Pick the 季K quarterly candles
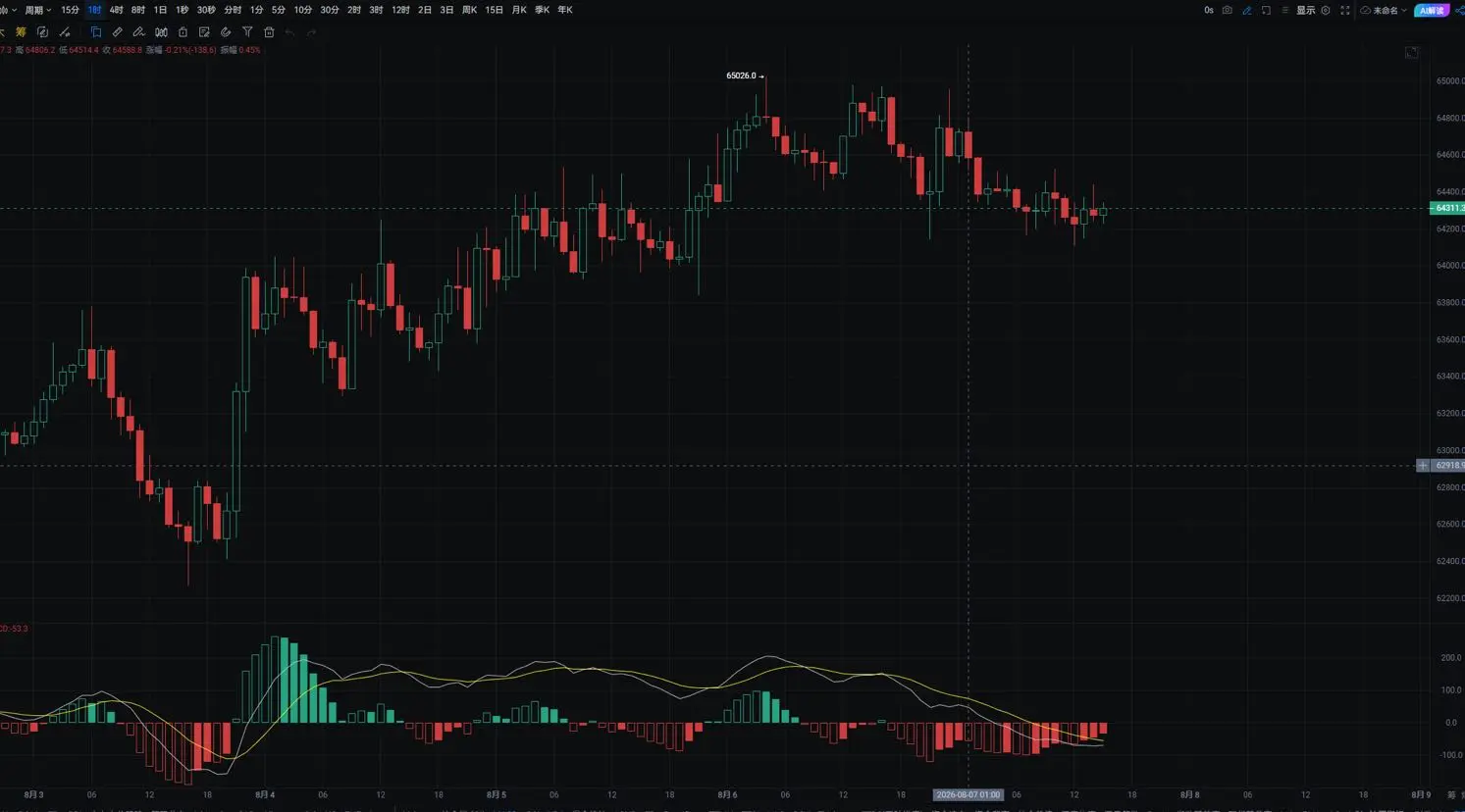 542,10
